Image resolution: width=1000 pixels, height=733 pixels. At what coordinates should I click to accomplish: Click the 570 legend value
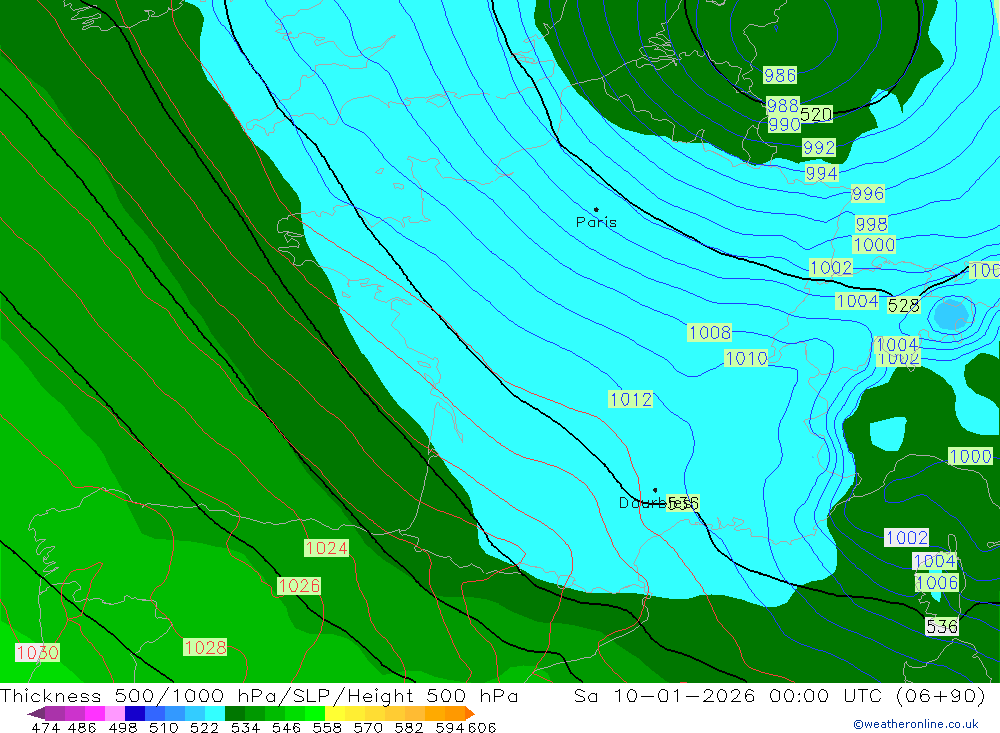tap(368, 727)
